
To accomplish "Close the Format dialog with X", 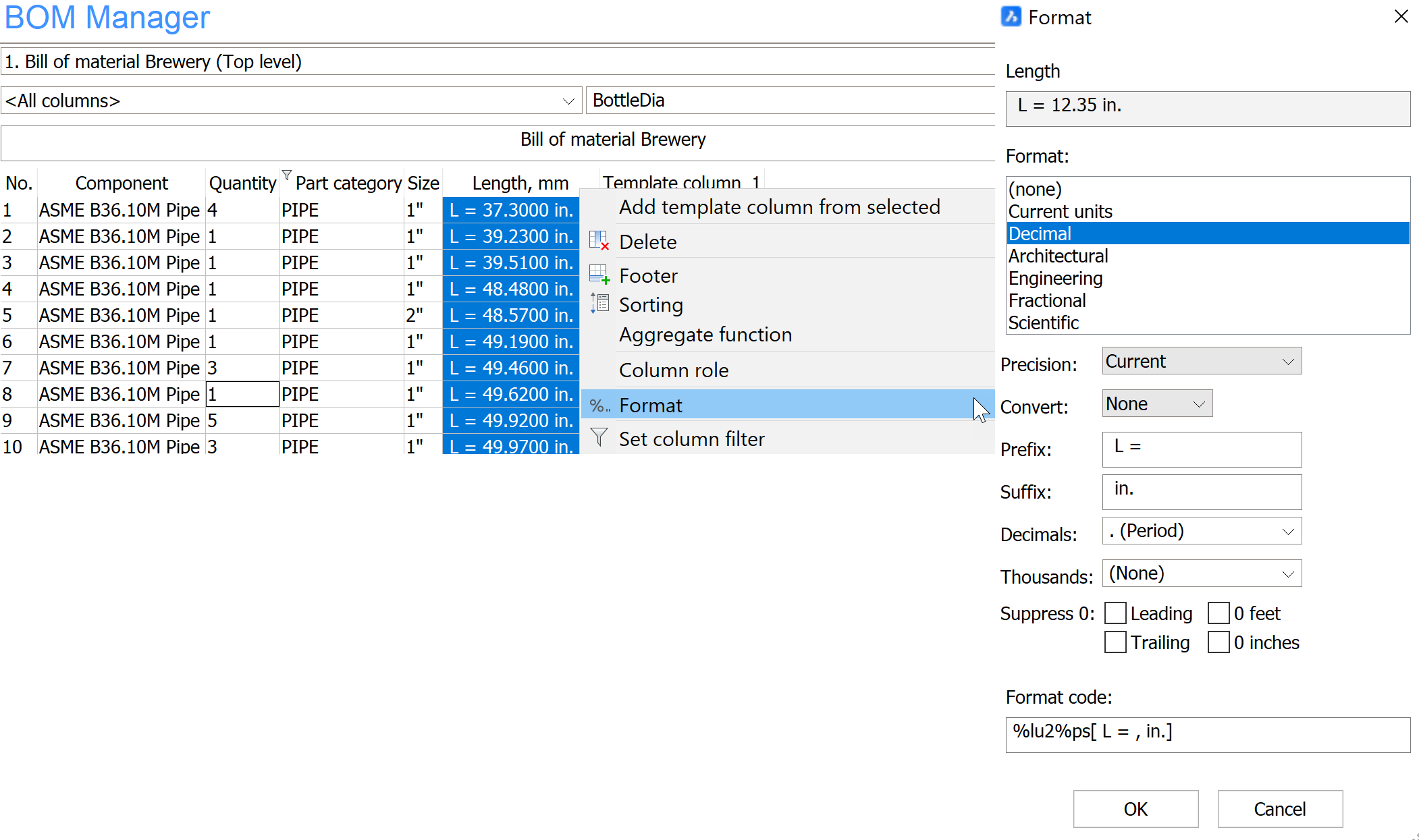I will coord(1401,17).
